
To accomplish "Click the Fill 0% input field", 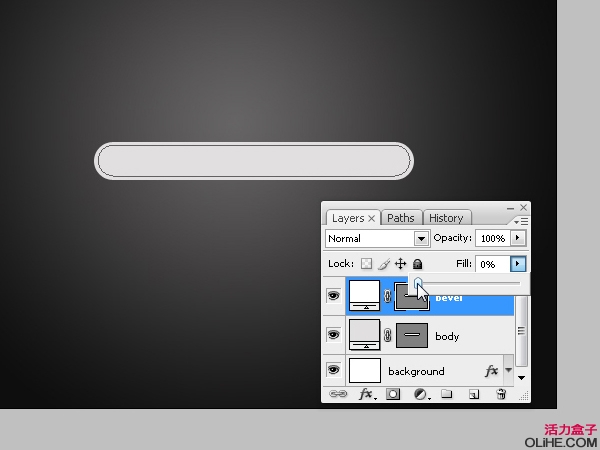I will (x=493, y=264).
